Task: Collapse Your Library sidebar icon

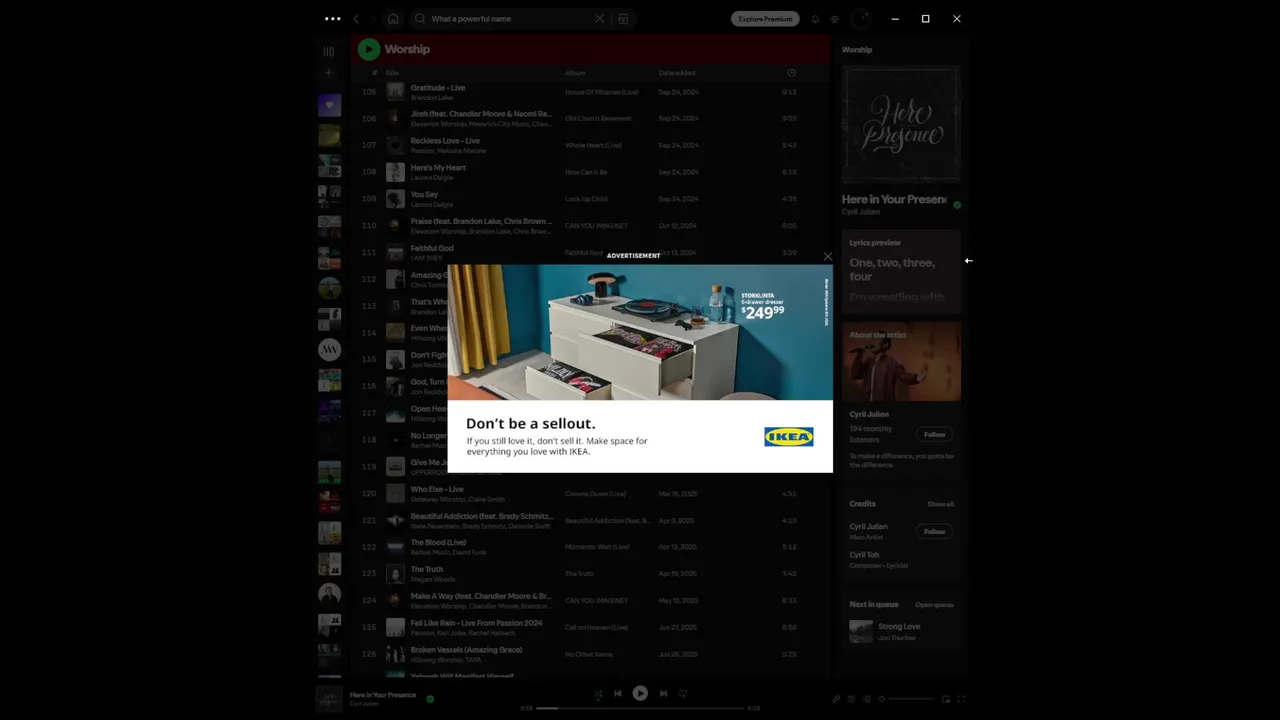Action: coord(329,51)
